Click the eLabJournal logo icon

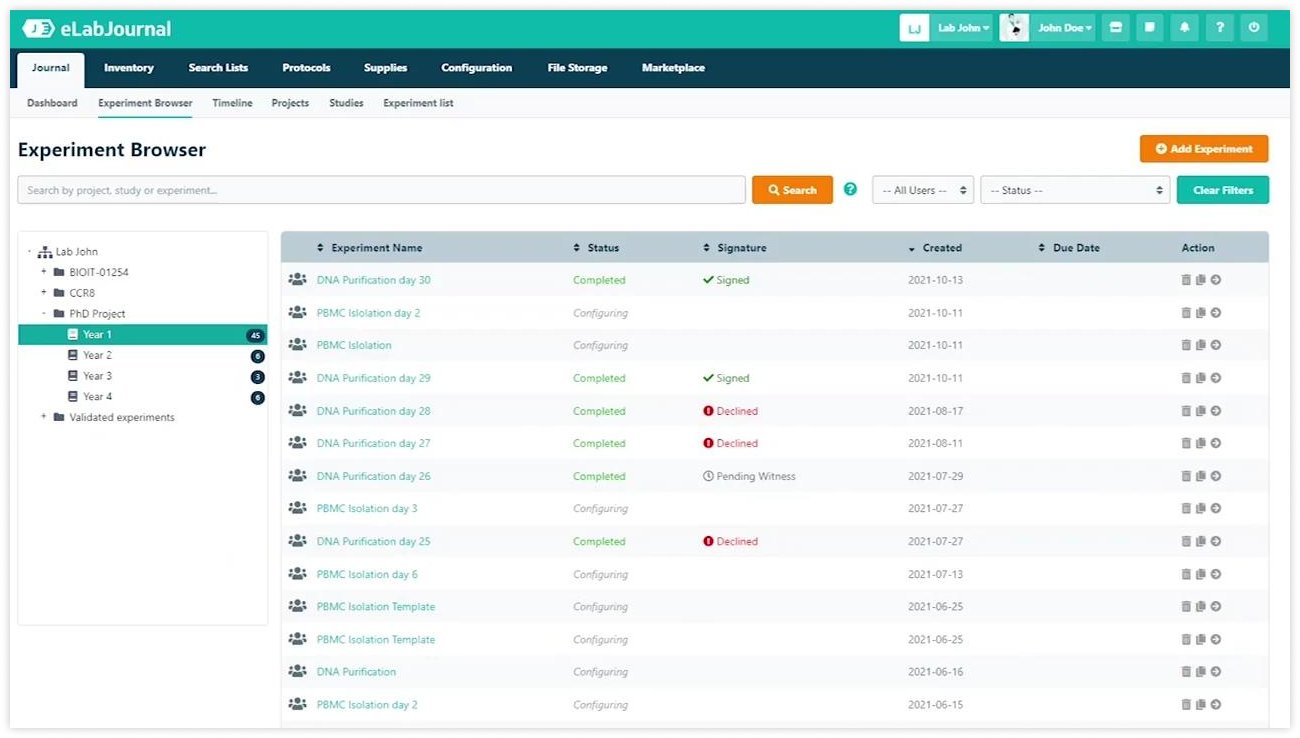(x=40, y=27)
